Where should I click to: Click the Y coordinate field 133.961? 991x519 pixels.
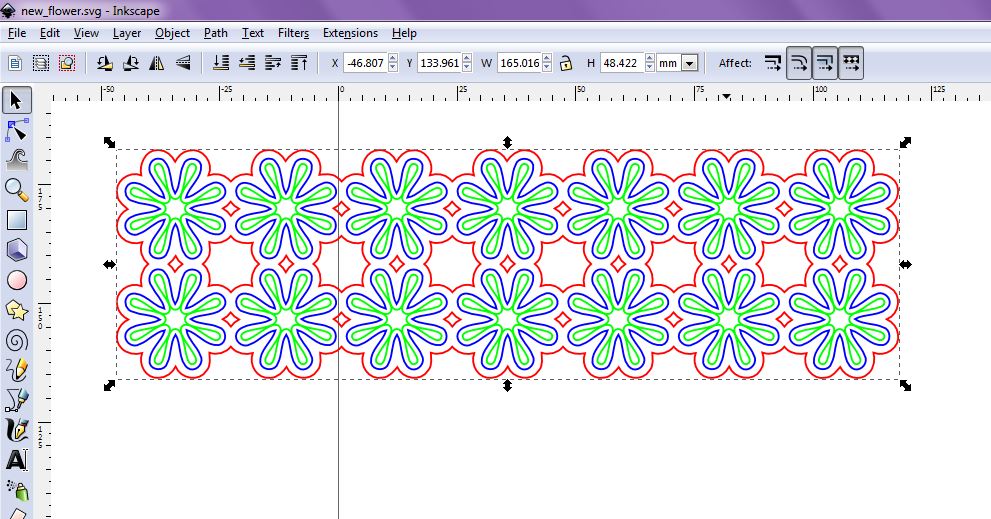pos(440,63)
